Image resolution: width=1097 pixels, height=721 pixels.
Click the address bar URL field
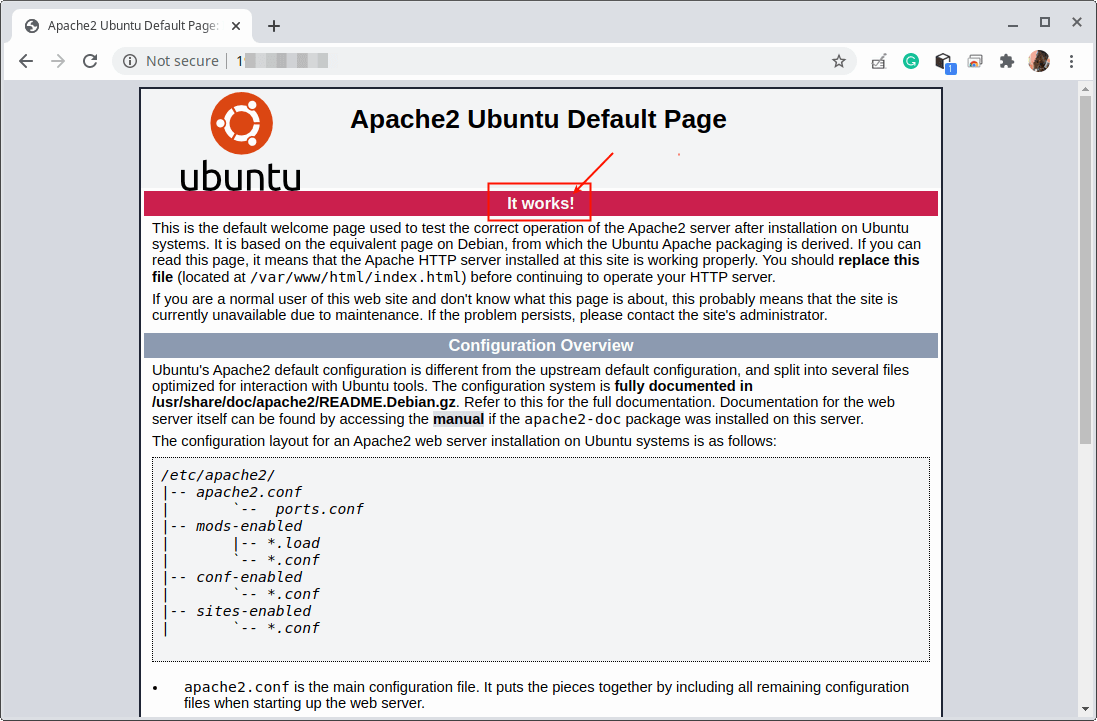pyautogui.click(x=500, y=61)
